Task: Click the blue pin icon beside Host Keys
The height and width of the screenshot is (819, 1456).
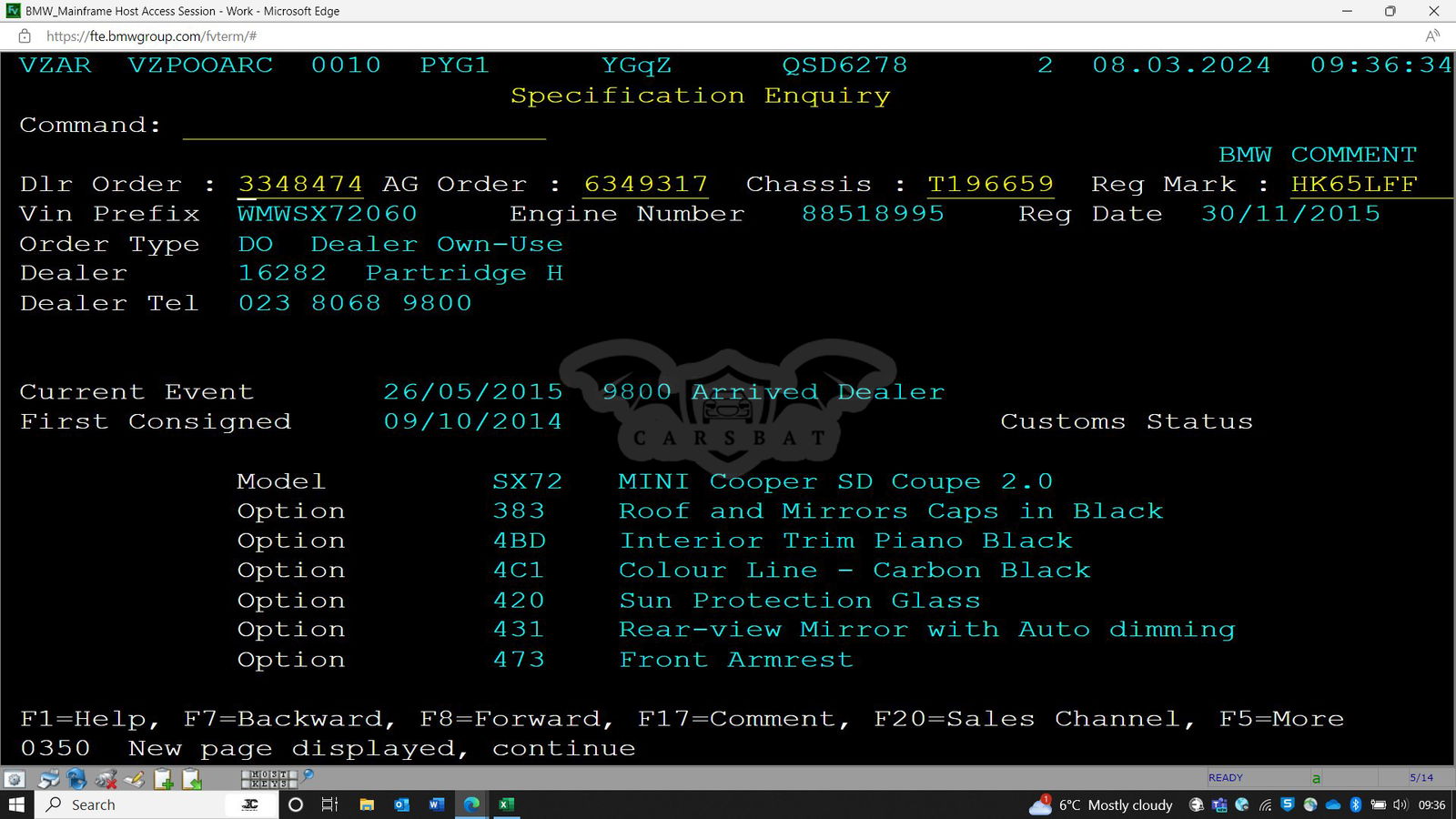Action: click(x=308, y=776)
